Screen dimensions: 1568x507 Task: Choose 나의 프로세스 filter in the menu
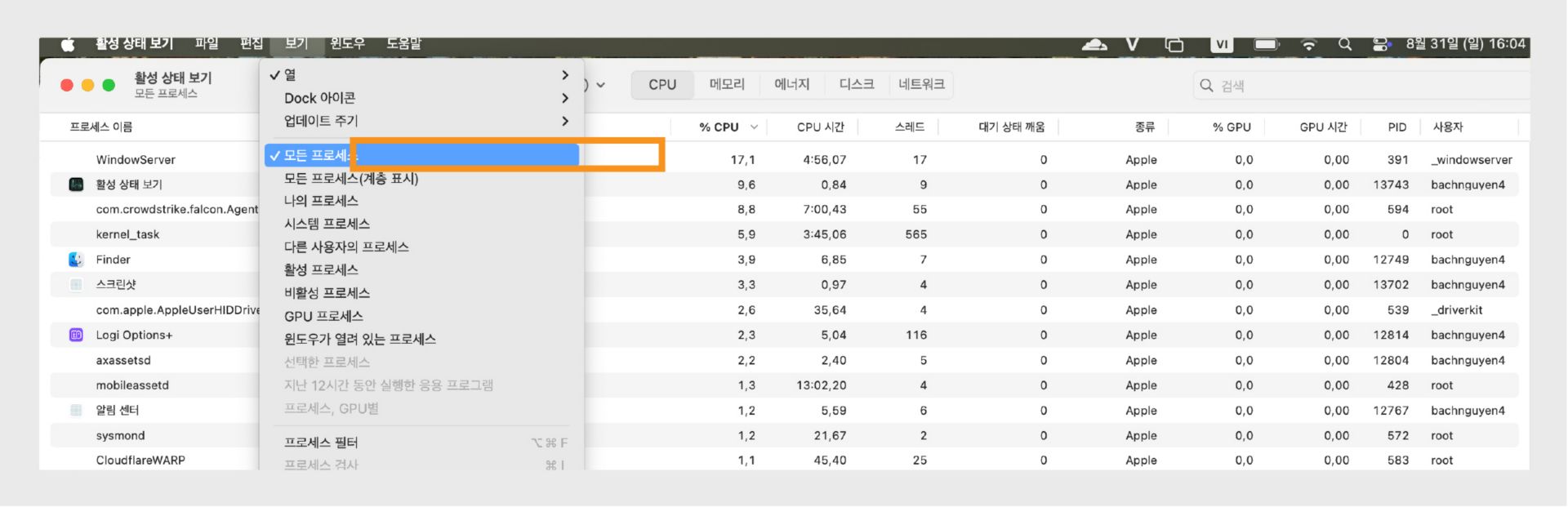[321, 201]
